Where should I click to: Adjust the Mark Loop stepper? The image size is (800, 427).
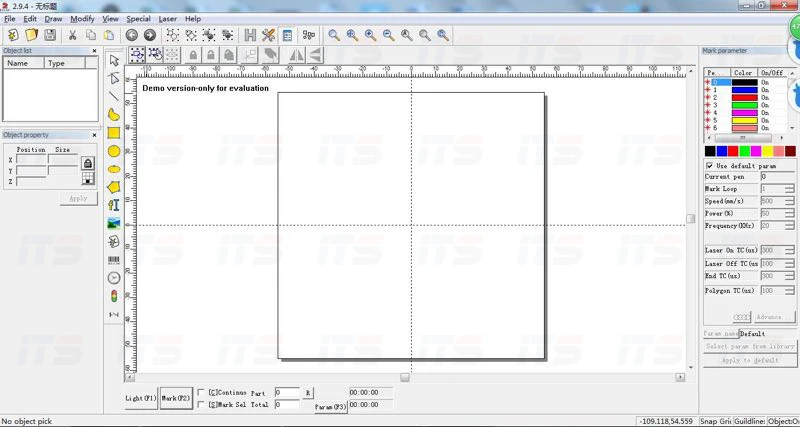789,189
